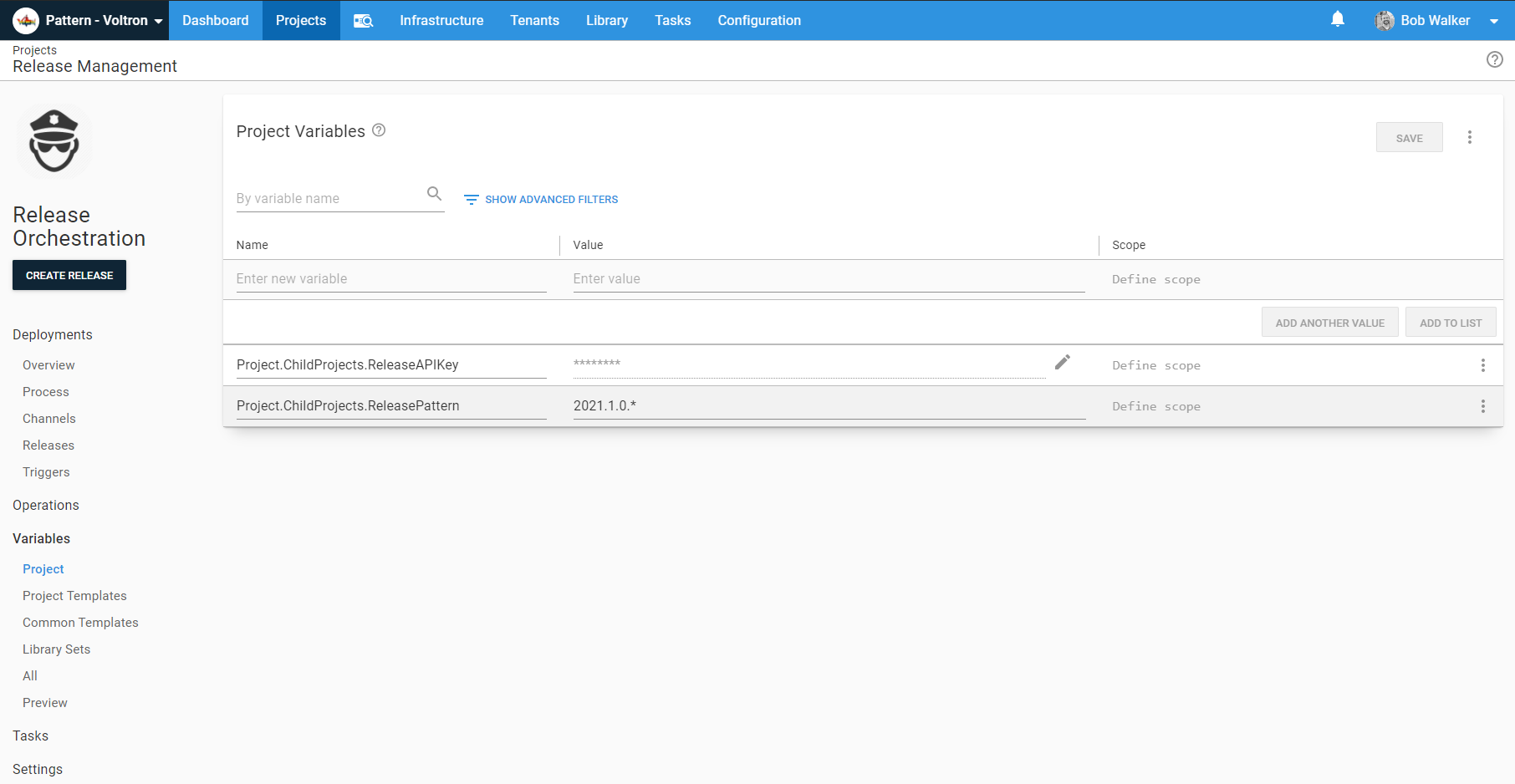This screenshot has height=784, width=1515.
Task: Open Define scope for the ReleaseAPIKey variable
Action: click(1156, 365)
